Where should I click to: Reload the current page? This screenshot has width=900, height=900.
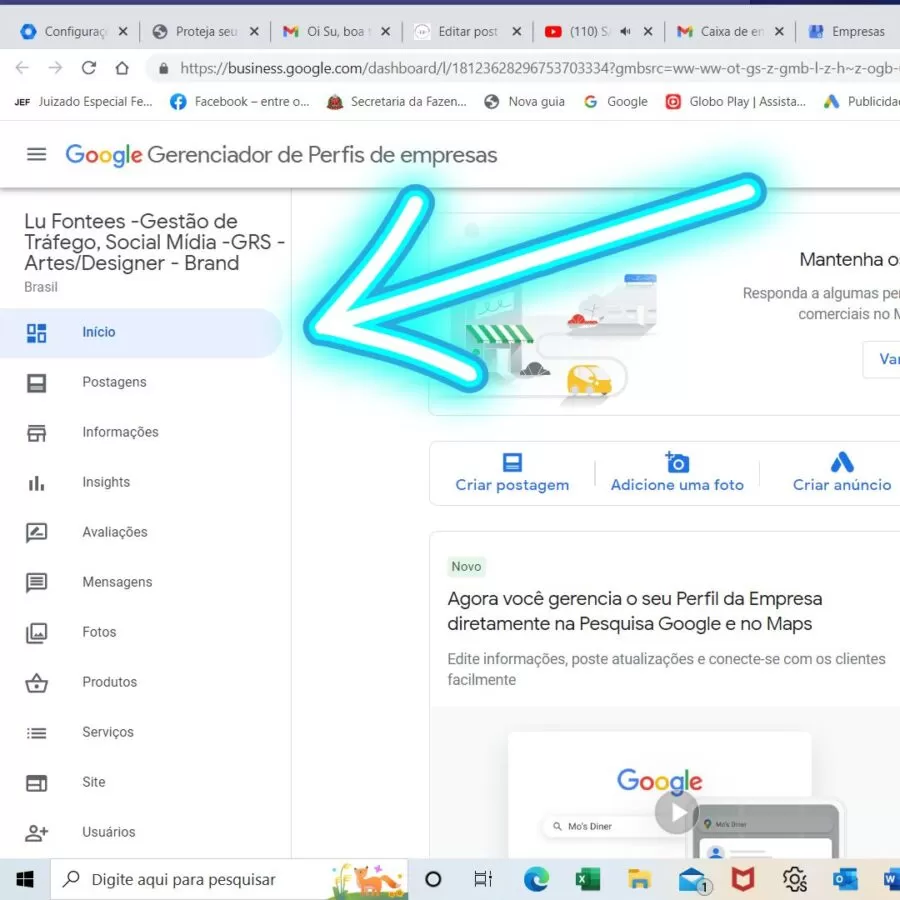[88, 68]
